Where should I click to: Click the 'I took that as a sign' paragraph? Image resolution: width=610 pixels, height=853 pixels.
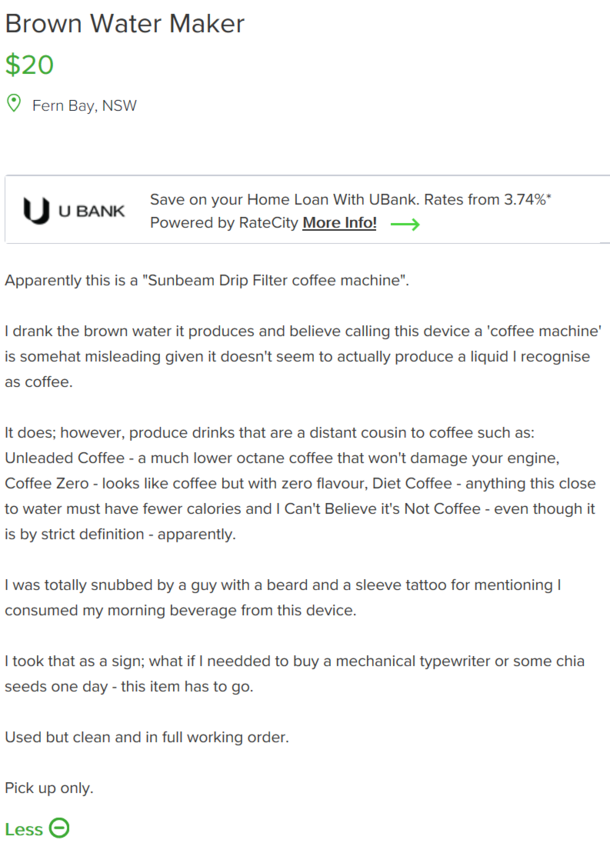pyautogui.click(x=295, y=673)
